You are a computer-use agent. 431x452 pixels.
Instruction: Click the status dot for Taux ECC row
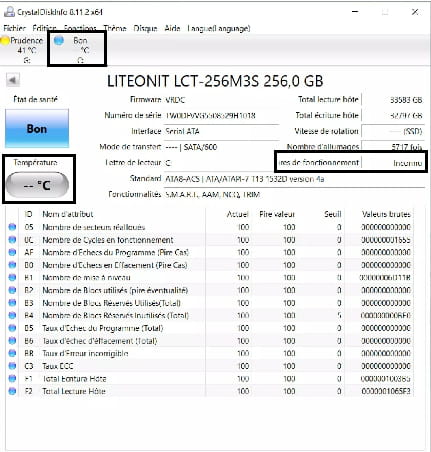click(12, 366)
